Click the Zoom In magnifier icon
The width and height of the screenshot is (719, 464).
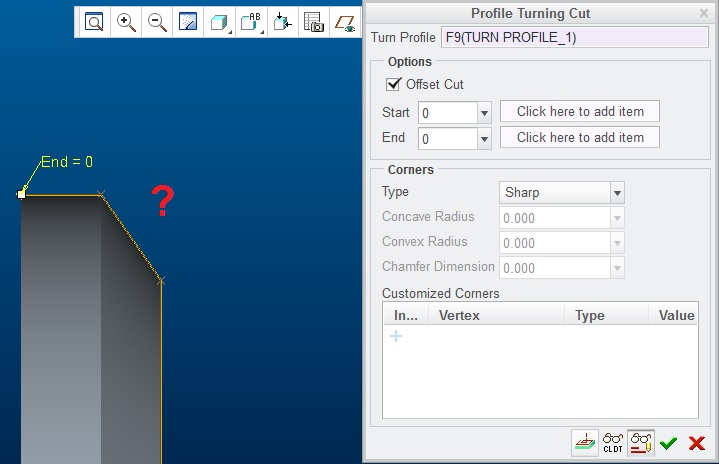126,22
